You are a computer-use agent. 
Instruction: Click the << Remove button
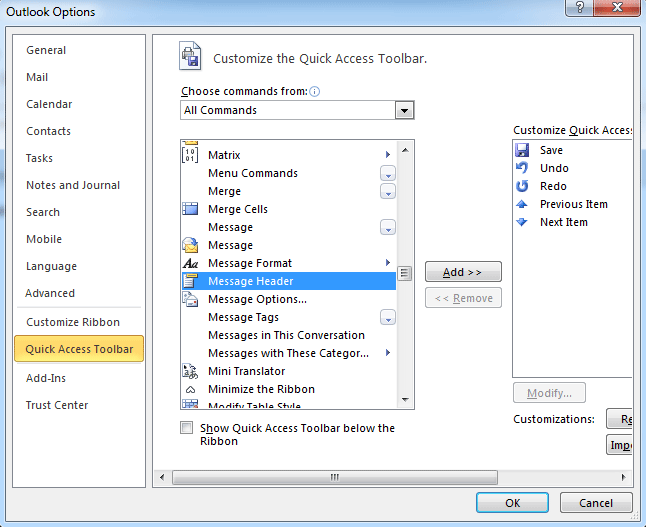463,298
